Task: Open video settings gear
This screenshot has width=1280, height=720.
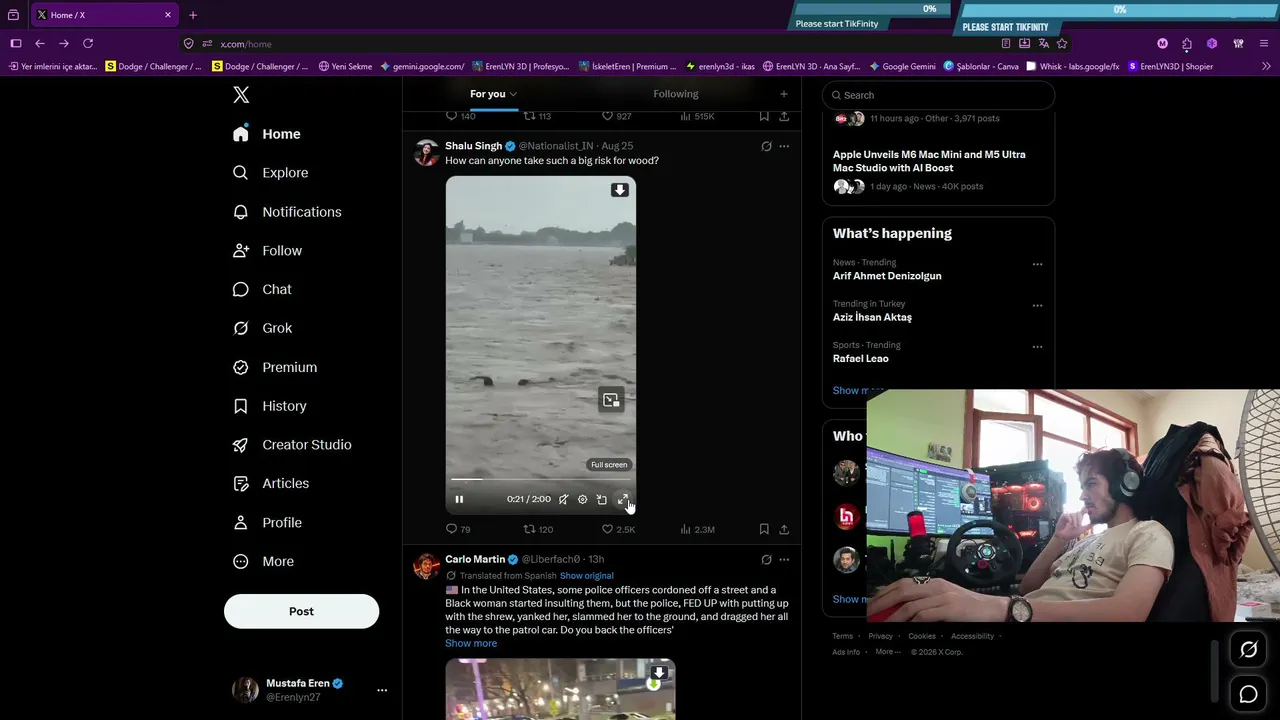Action: [583, 499]
